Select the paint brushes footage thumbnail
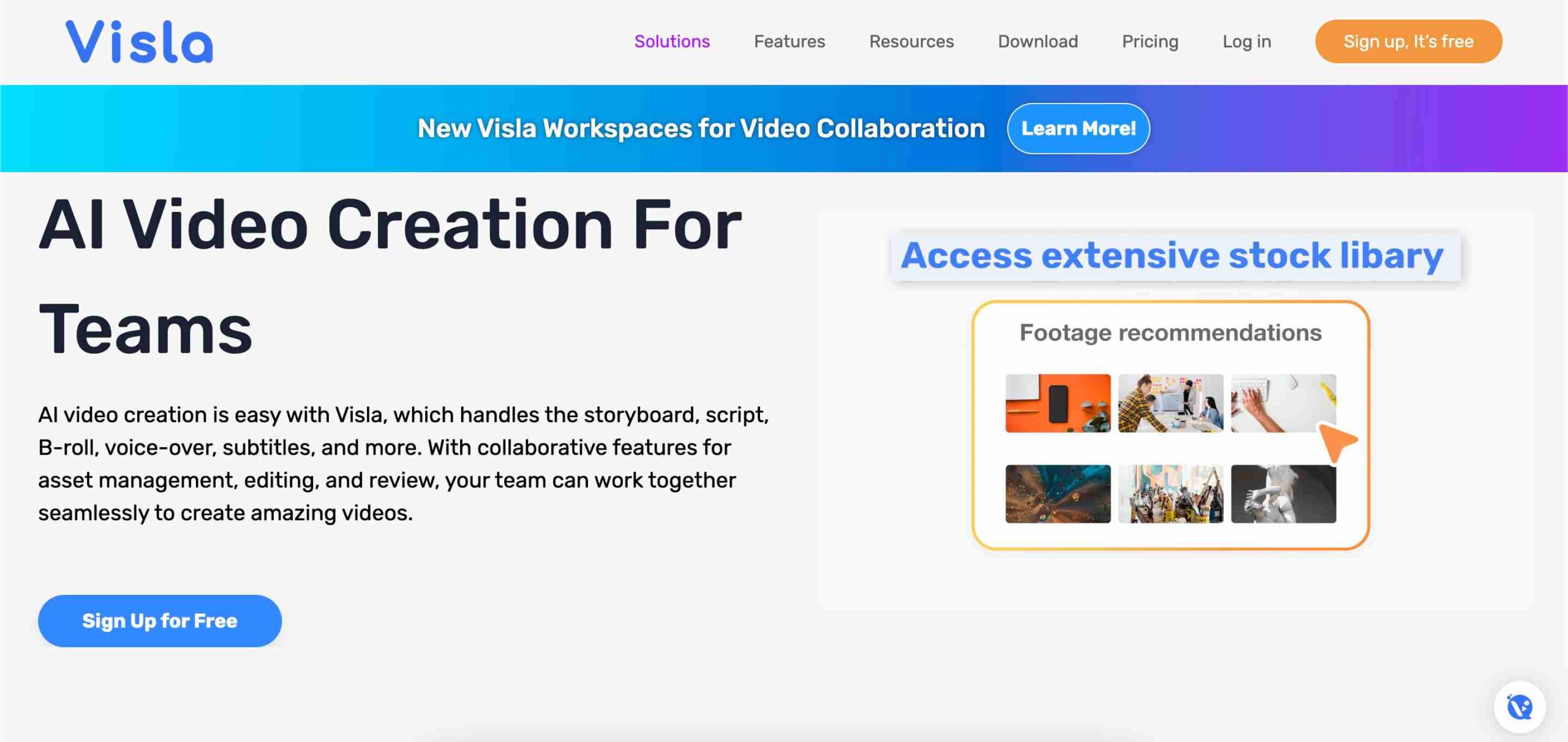 [x=1170, y=494]
